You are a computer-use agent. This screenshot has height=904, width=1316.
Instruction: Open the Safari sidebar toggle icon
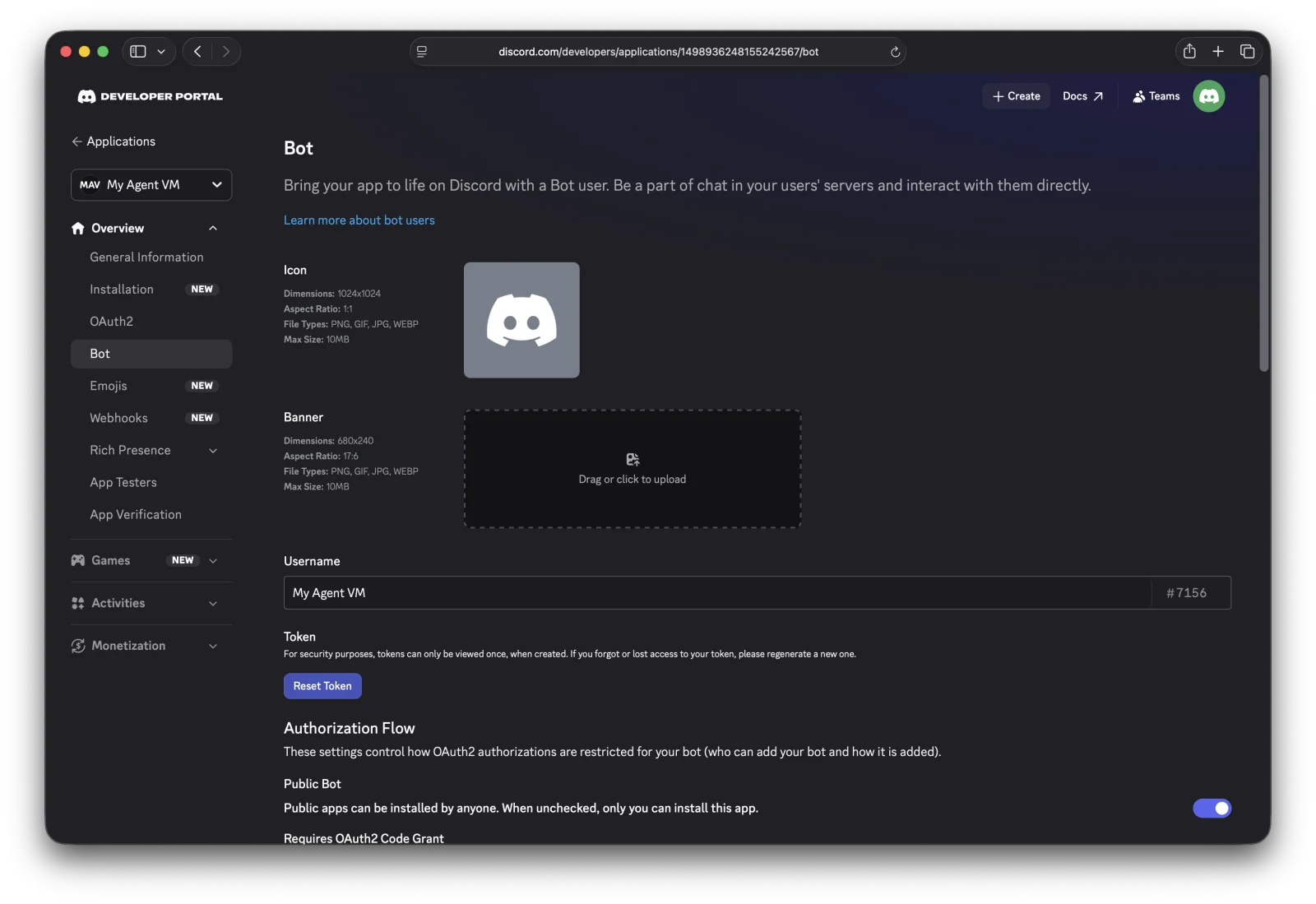point(138,51)
